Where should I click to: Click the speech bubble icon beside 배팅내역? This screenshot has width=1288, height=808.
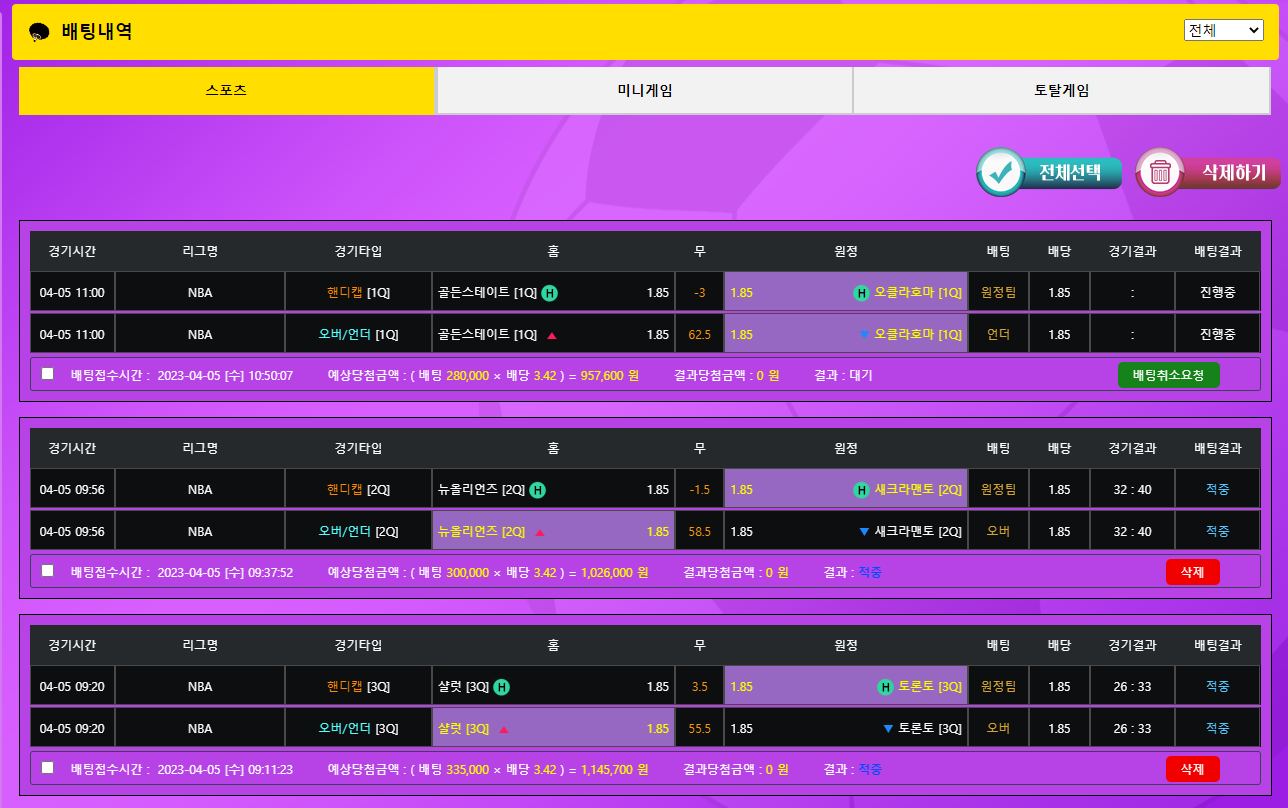[x=40, y=32]
